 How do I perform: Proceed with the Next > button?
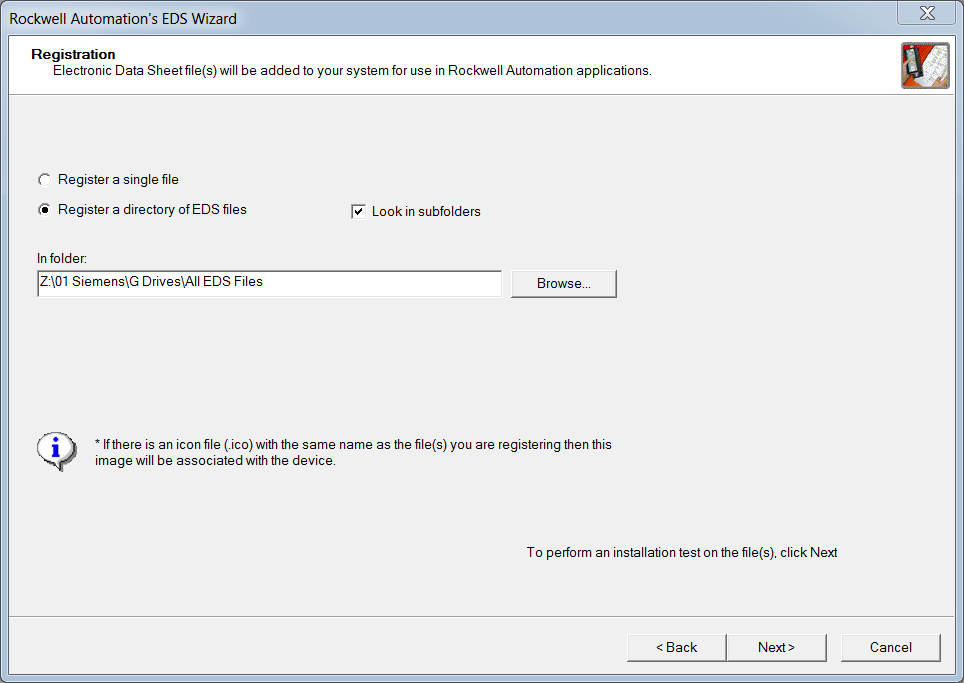pos(776,647)
